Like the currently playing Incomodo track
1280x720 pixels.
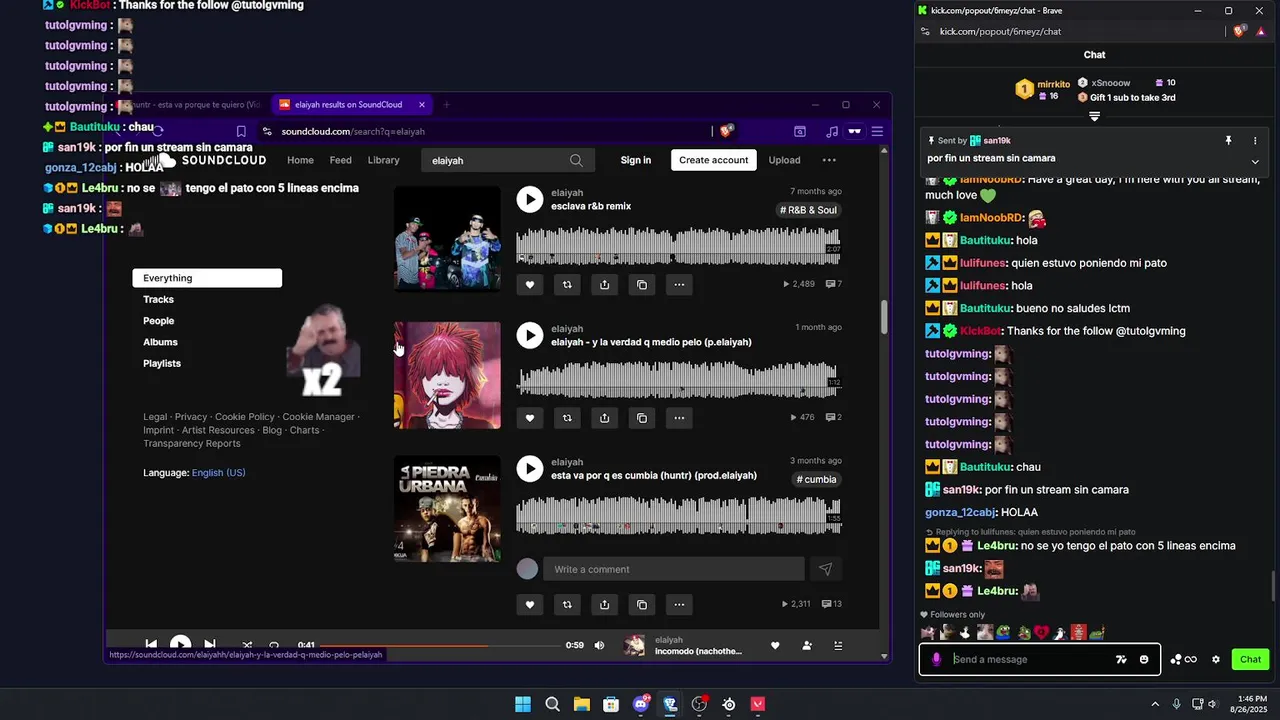tap(775, 645)
